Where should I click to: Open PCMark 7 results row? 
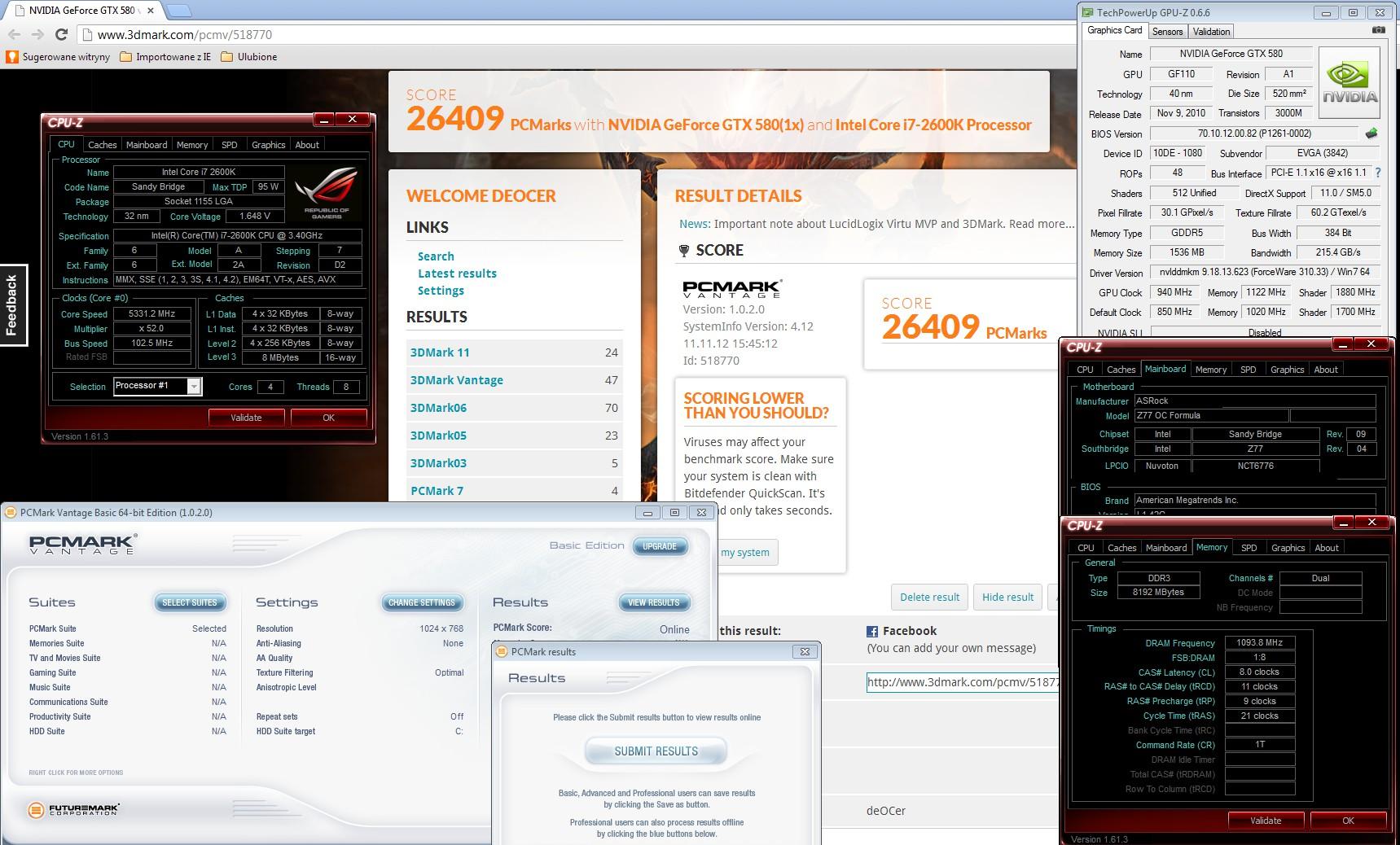pyautogui.click(x=515, y=491)
